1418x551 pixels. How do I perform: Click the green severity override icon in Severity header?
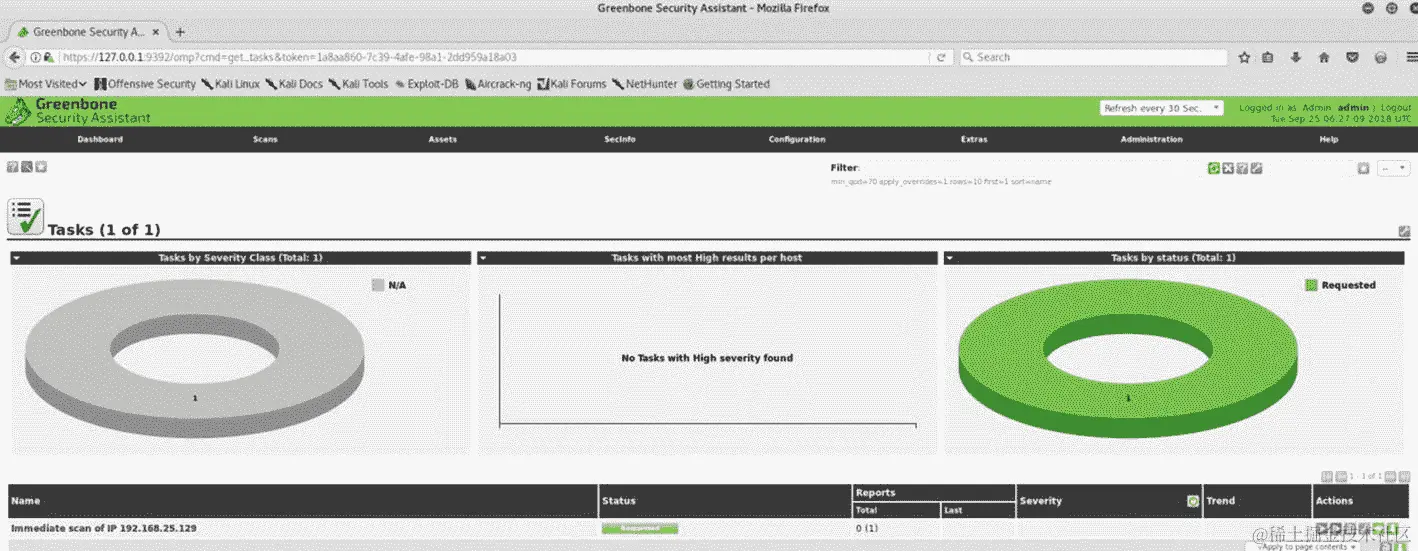click(x=1192, y=500)
